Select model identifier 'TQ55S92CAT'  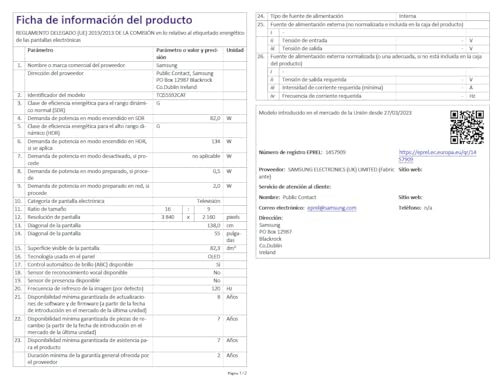pos(171,95)
